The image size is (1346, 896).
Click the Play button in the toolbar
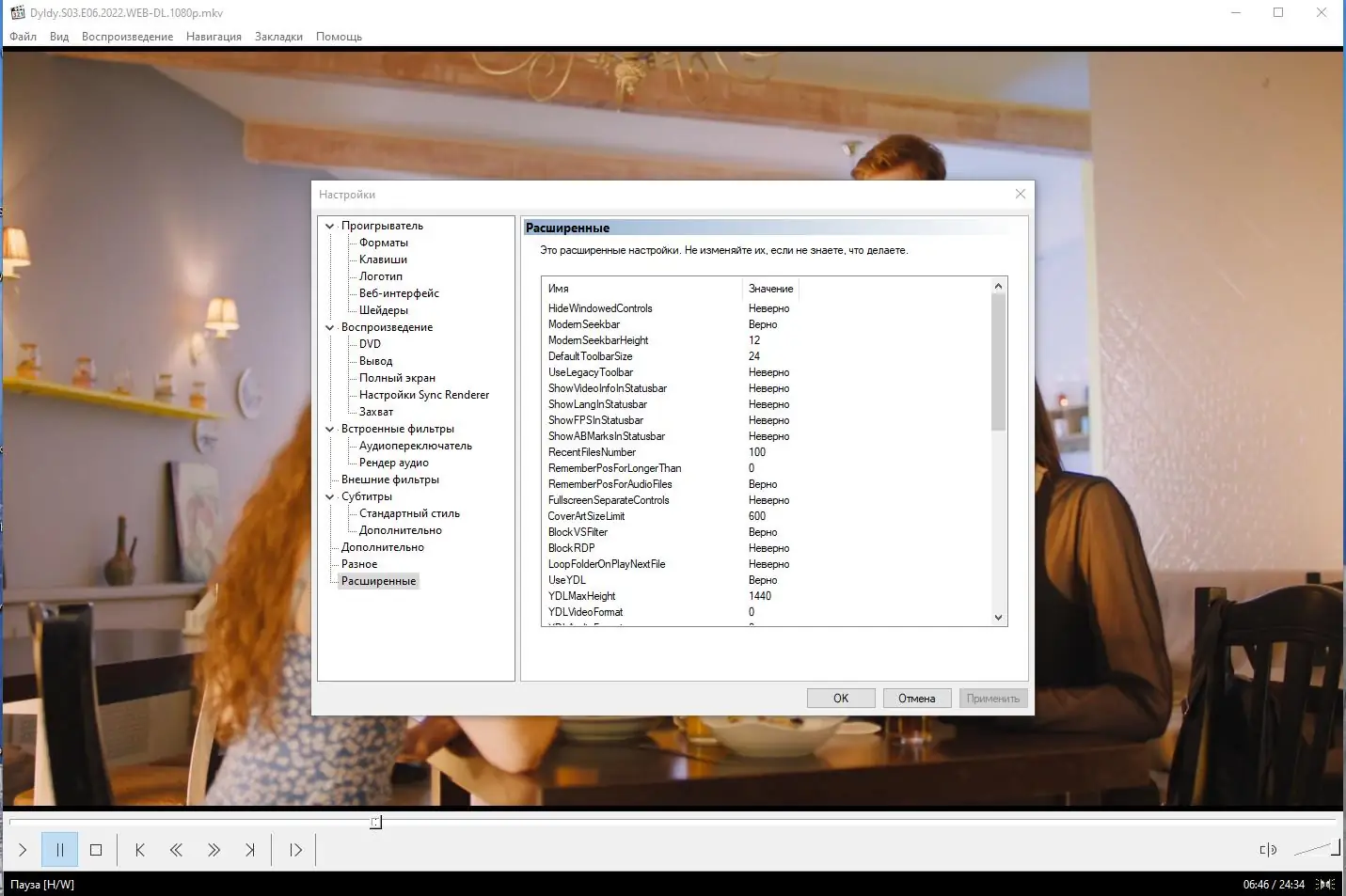click(23, 850)
